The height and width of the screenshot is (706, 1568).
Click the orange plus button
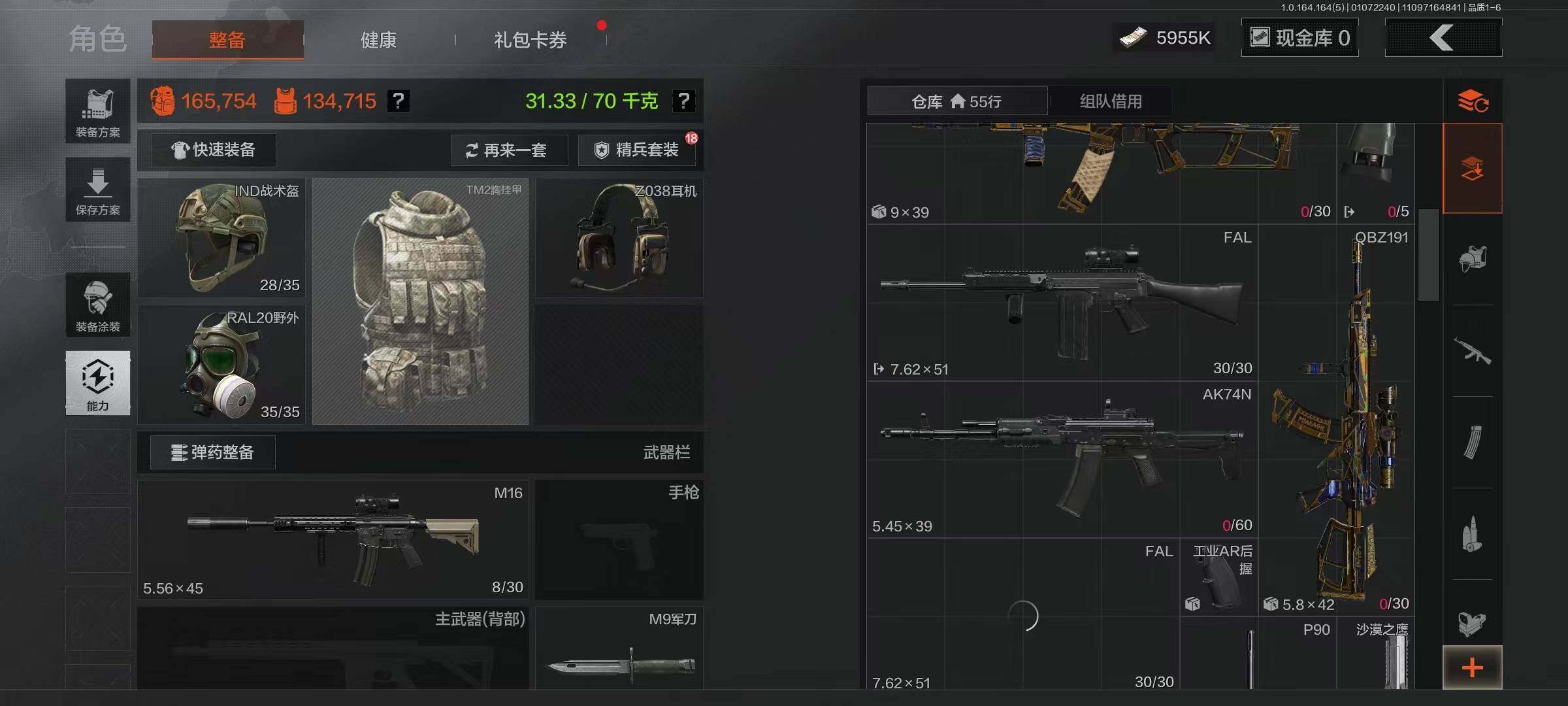[x=1472, y=667]
